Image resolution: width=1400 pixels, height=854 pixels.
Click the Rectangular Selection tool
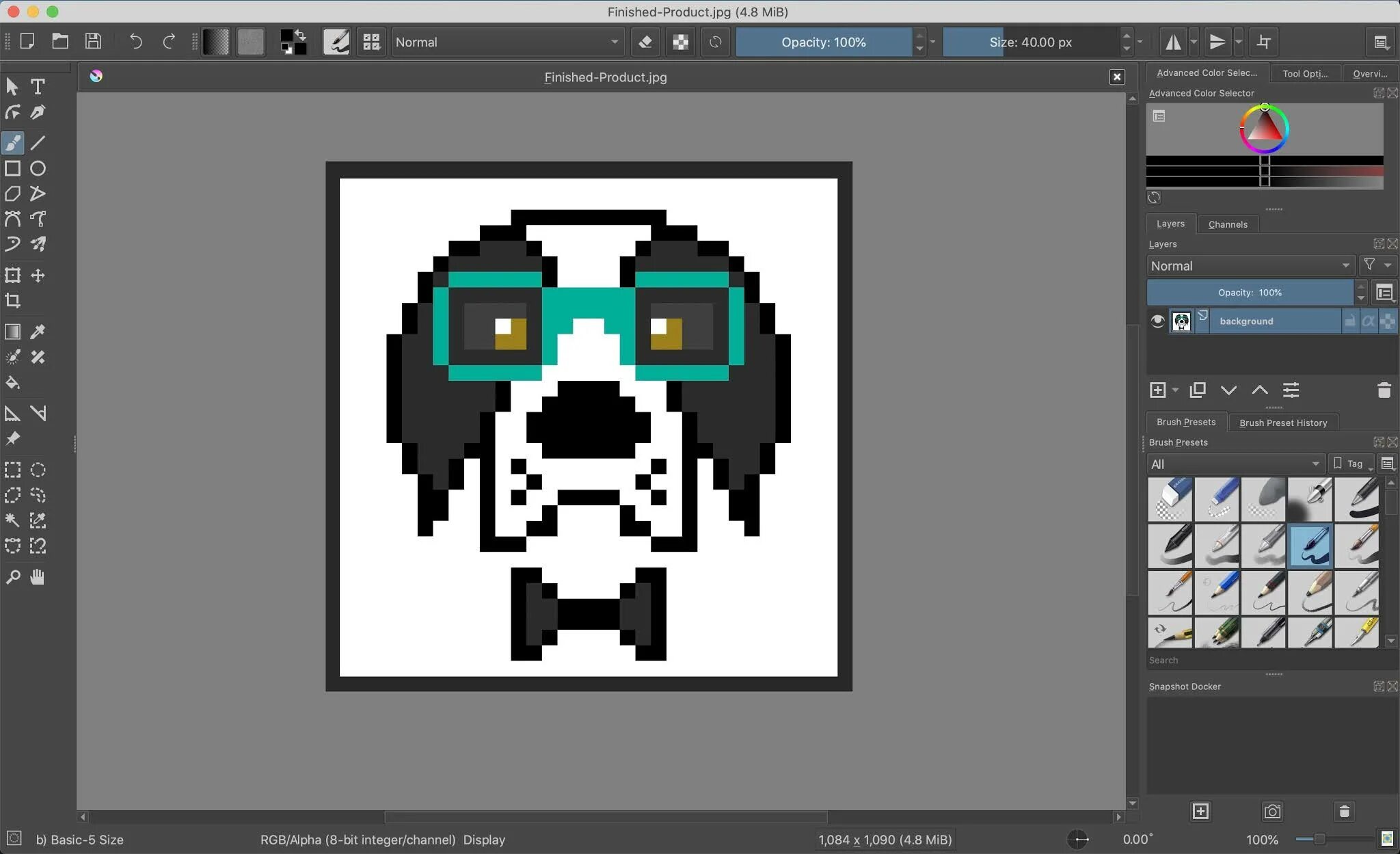click(12, 470)
